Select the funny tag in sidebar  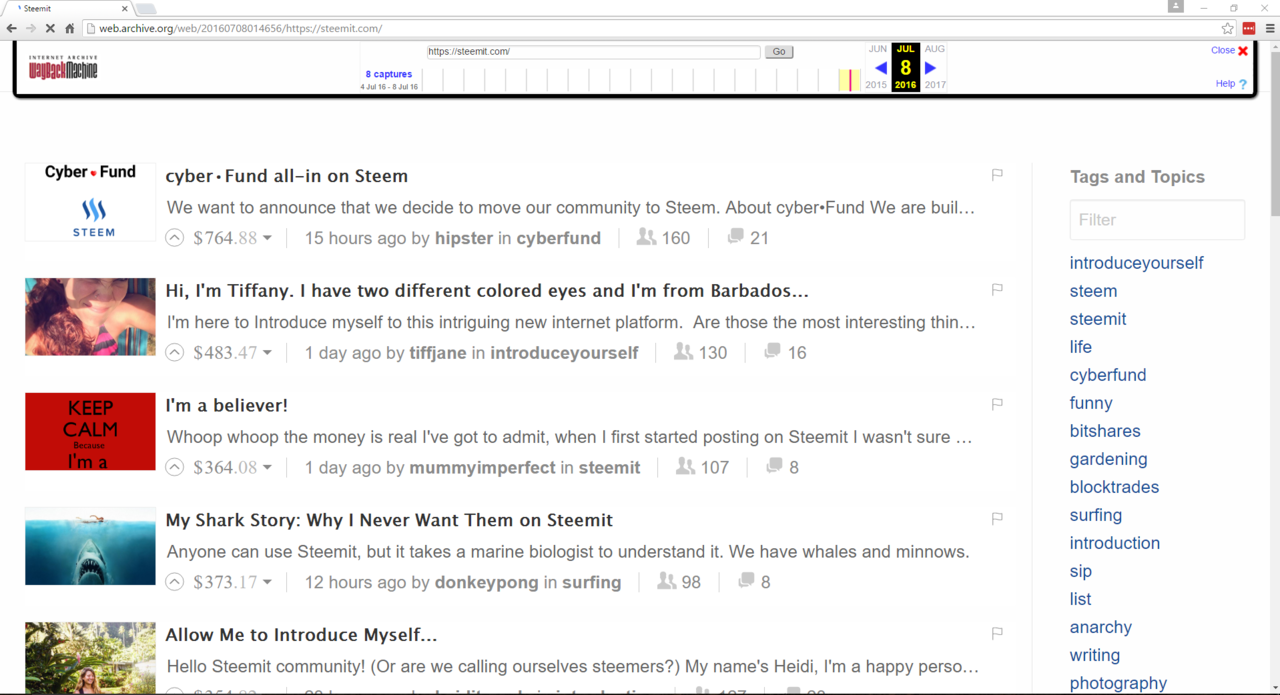(x=1090, y=403)
